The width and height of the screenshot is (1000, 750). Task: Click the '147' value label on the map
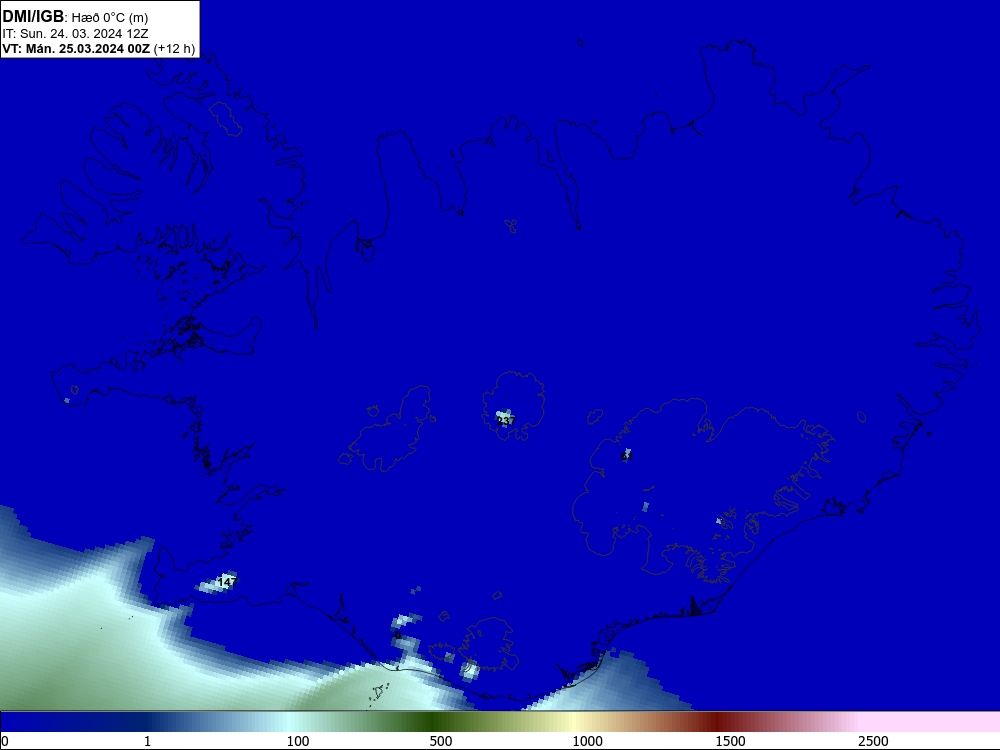[227, 582]
